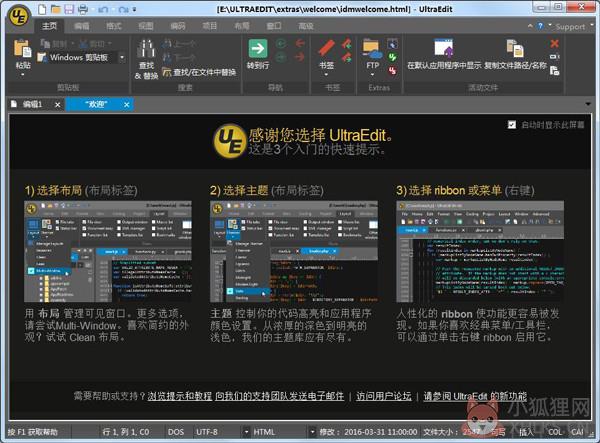Toggle COL column mode in status bar
Viewport: 600px width, 443px height.
[555, 432]
